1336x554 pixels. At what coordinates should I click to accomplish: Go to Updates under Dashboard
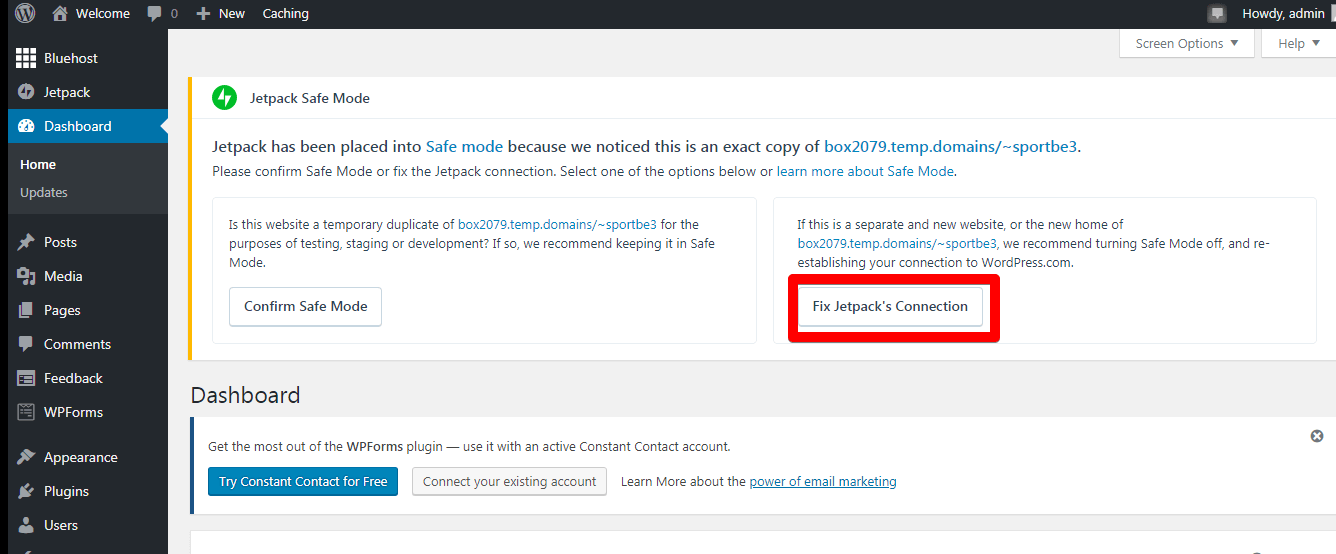(44, 192)
